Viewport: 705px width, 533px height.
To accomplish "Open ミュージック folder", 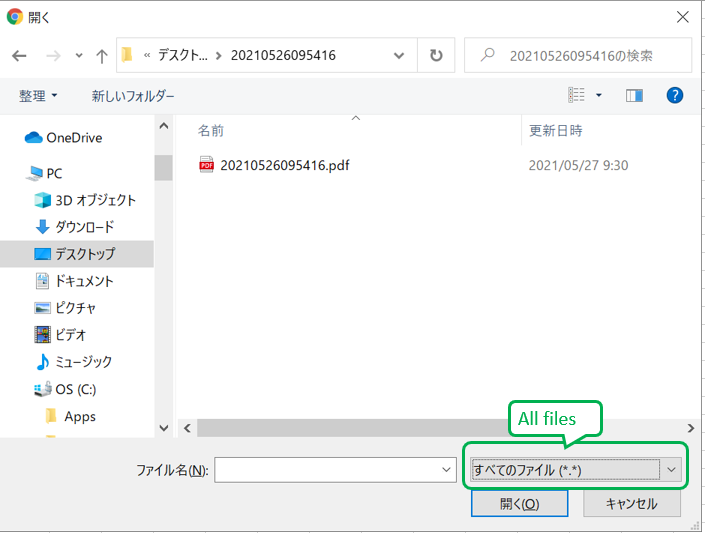I will click(x=74, y=362).
